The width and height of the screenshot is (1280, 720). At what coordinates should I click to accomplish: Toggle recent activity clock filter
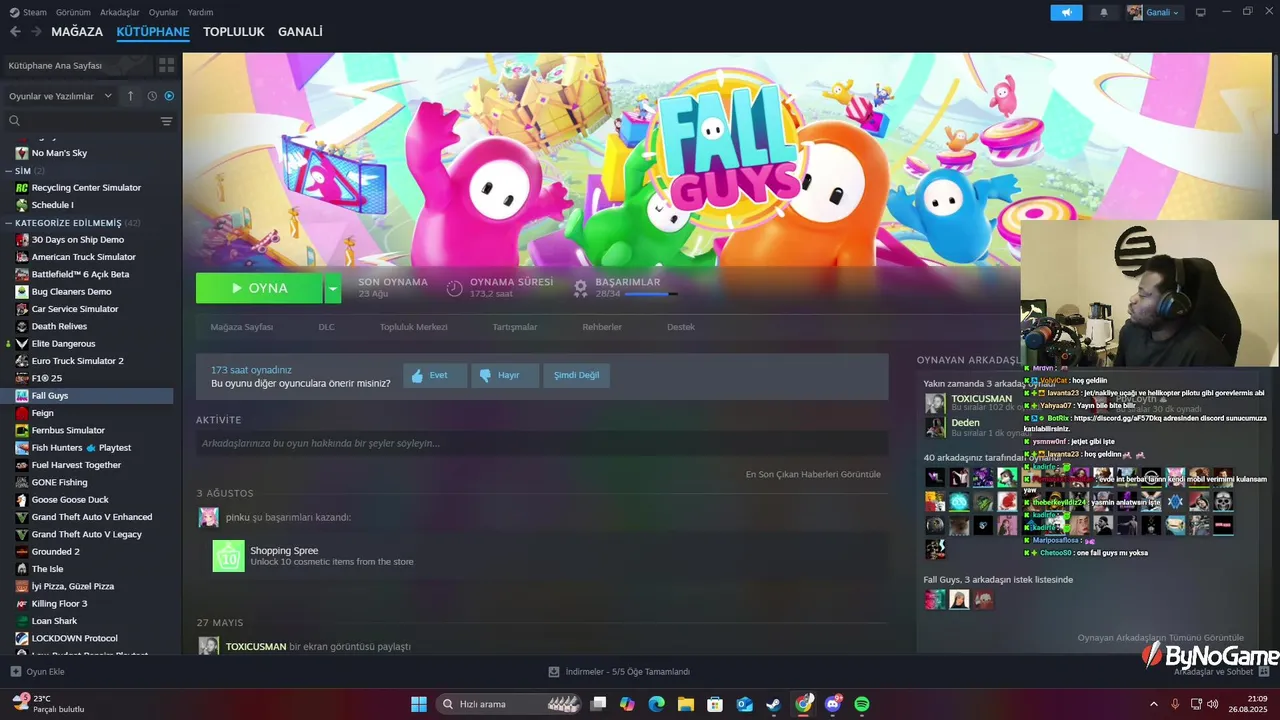pyautogui.click(x=152, y=96)
